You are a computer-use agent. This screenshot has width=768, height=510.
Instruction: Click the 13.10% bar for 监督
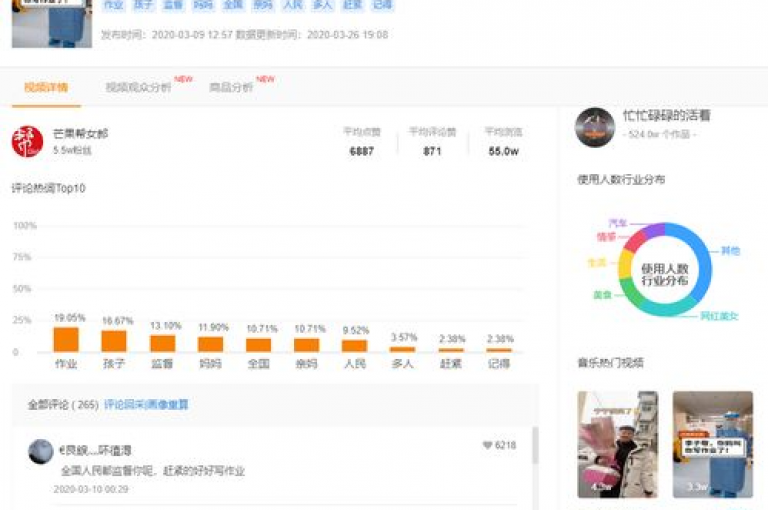click(x=162, y=343)
